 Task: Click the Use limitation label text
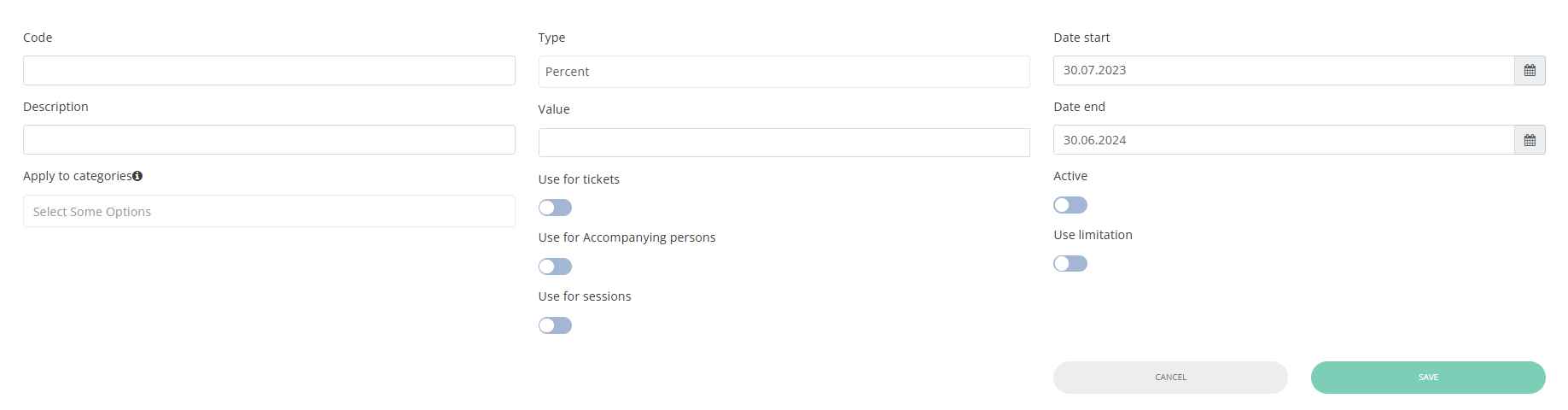coord(1093,235)
